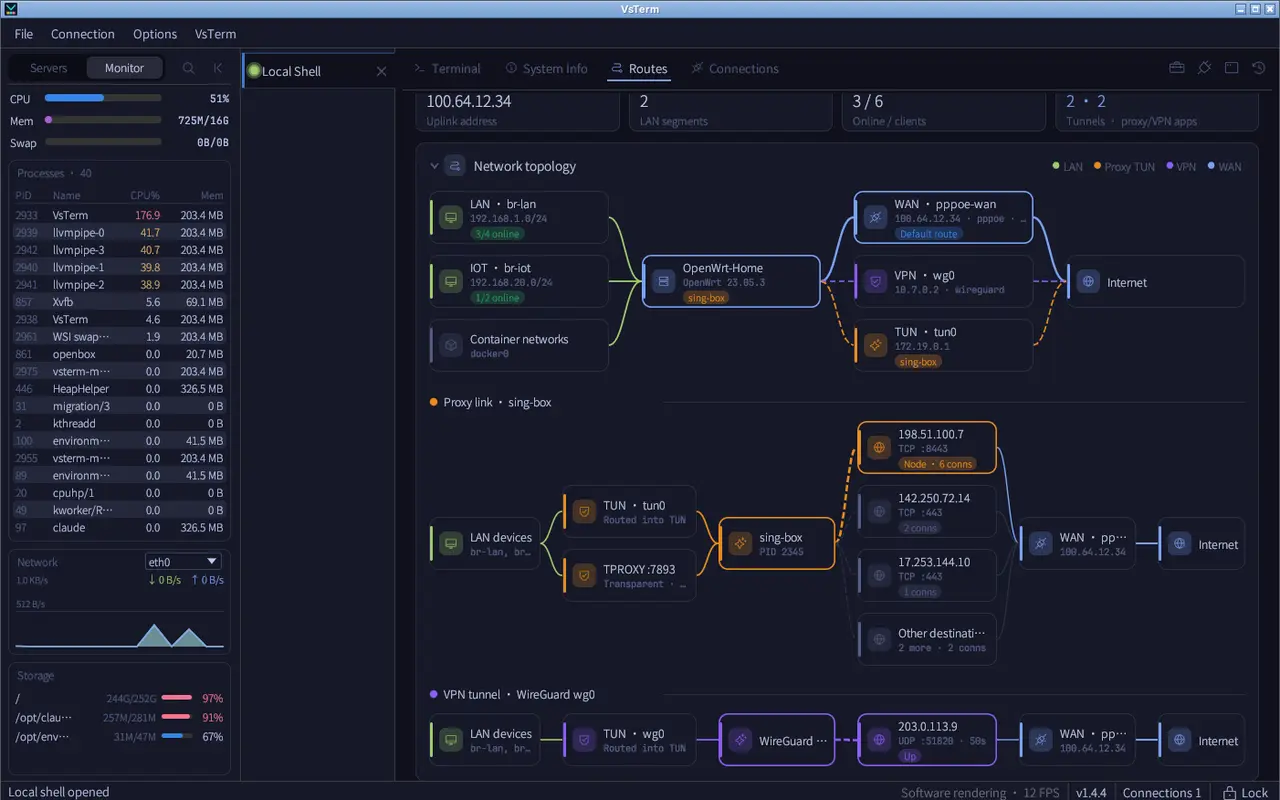The height and width of the screenshot is (800, 1280).
Task: Click the pin icon in top-right toolbar
Action: click(x=1205, y=68)
